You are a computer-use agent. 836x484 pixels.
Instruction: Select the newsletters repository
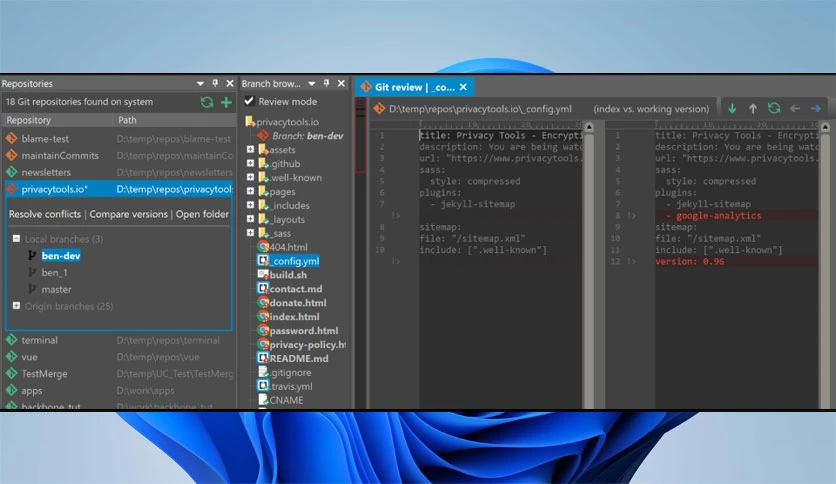[x=118, y=172]
